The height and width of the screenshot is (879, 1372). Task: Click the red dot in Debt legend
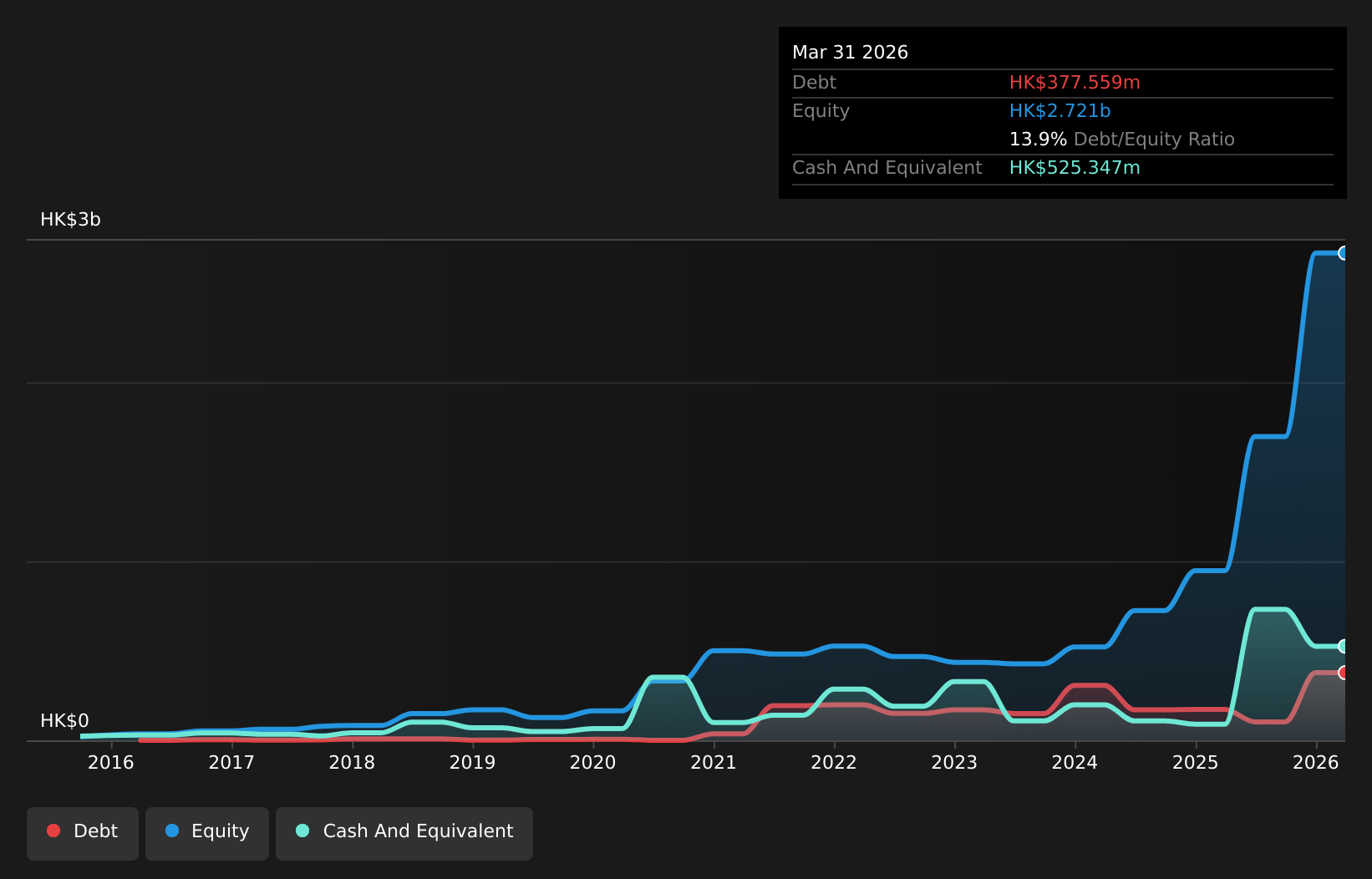(53, 831)
